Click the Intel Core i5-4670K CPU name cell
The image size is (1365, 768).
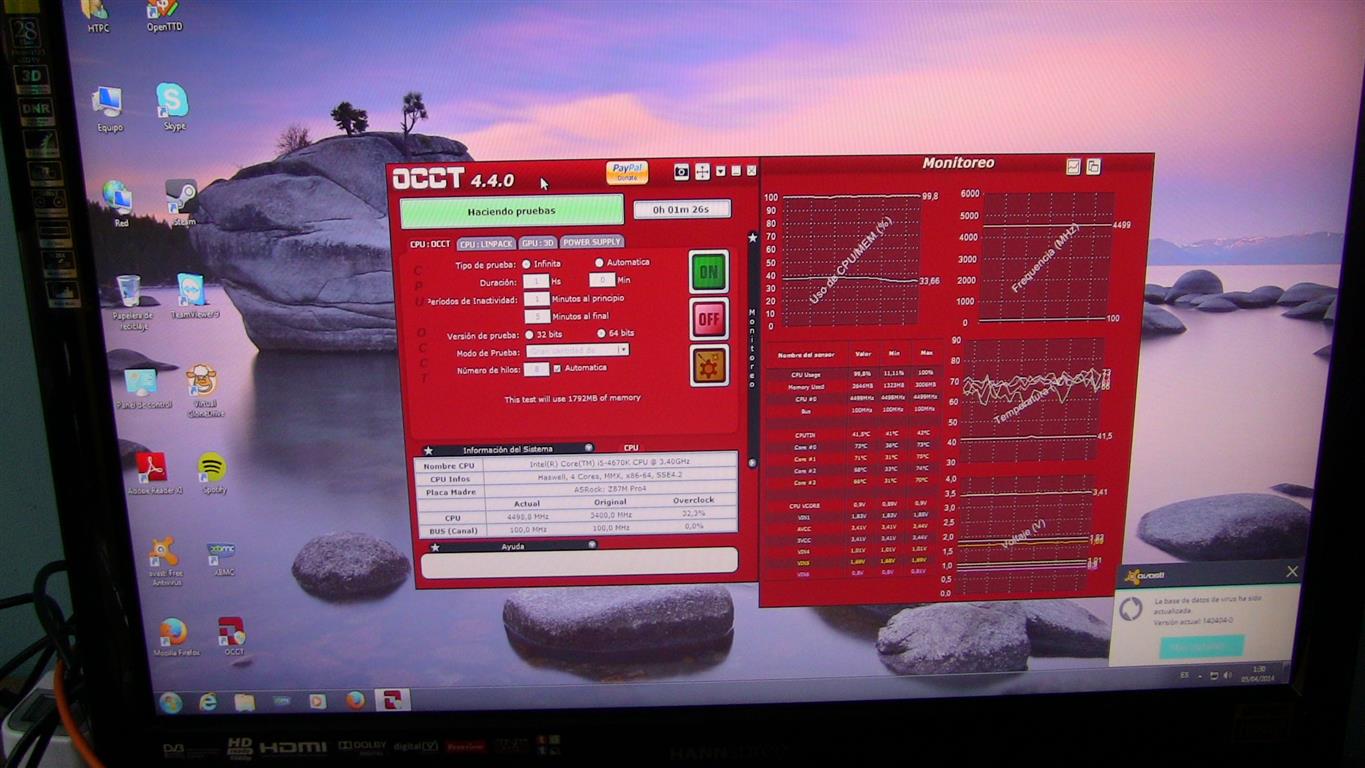[x=609, y=463]
